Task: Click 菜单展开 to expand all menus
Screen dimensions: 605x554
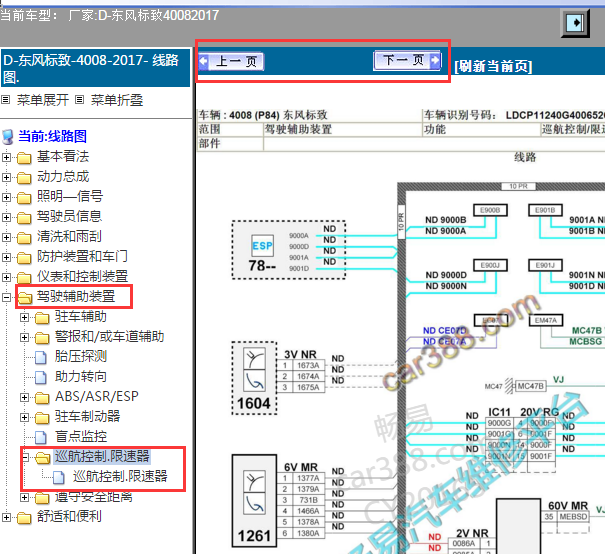Action: pos(42,100)
